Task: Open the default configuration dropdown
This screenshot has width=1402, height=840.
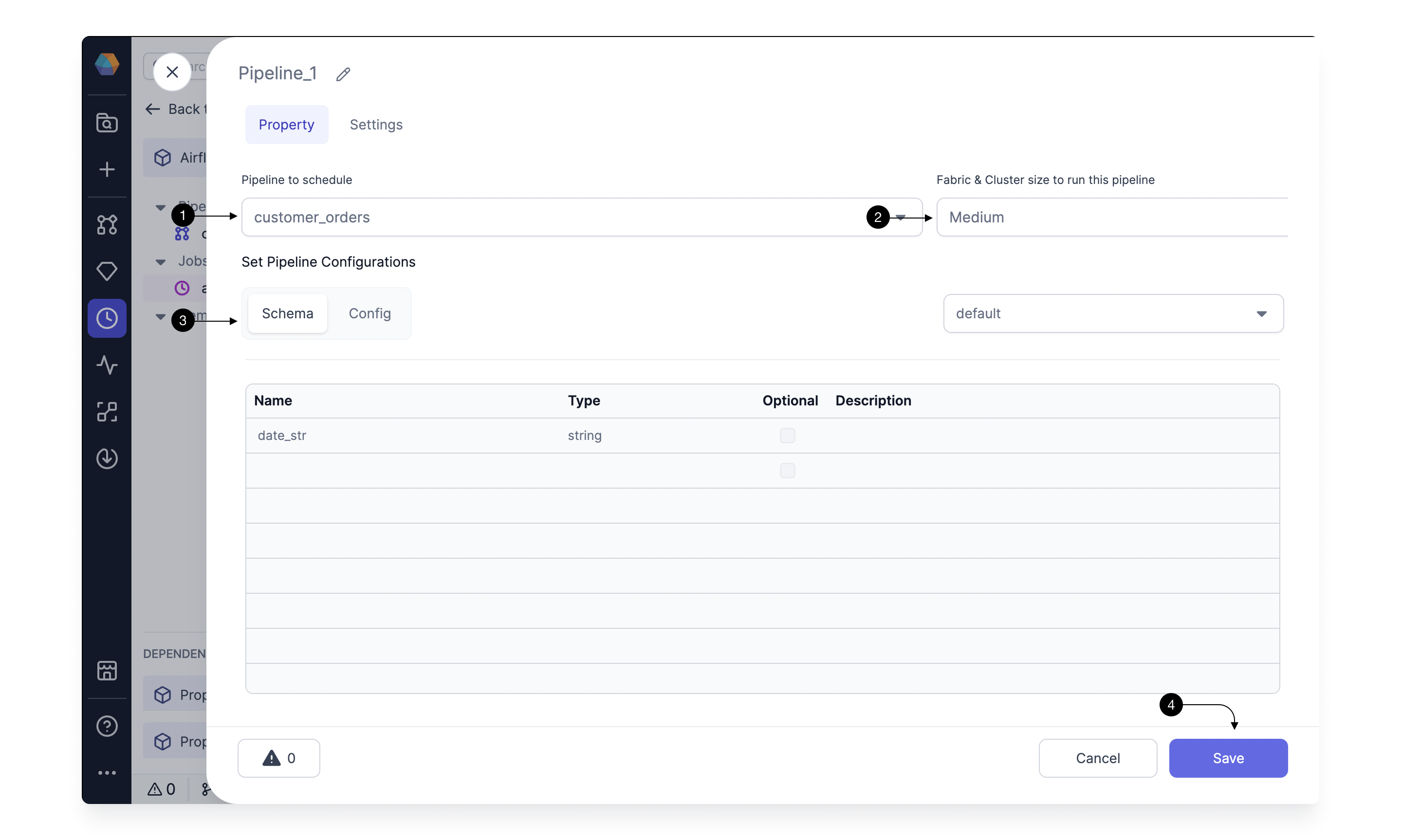Action: click(1113, 313)
